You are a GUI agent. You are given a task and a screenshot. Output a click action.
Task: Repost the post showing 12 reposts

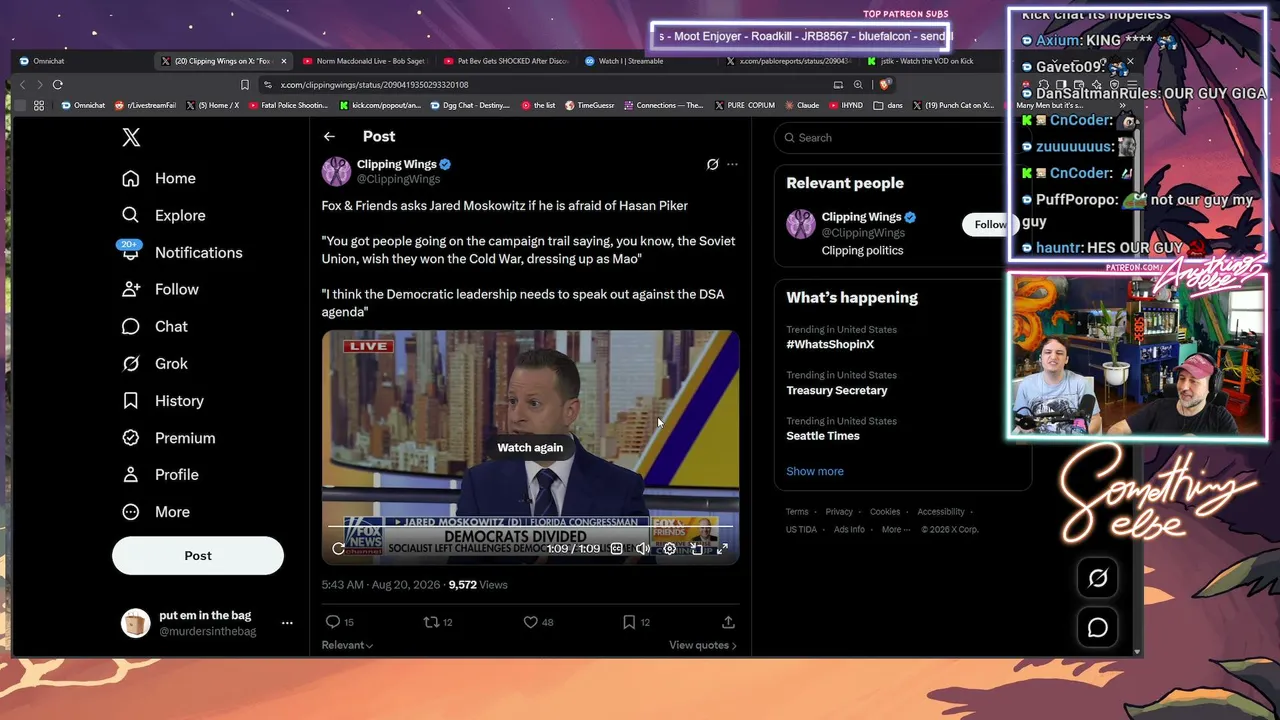431,622
